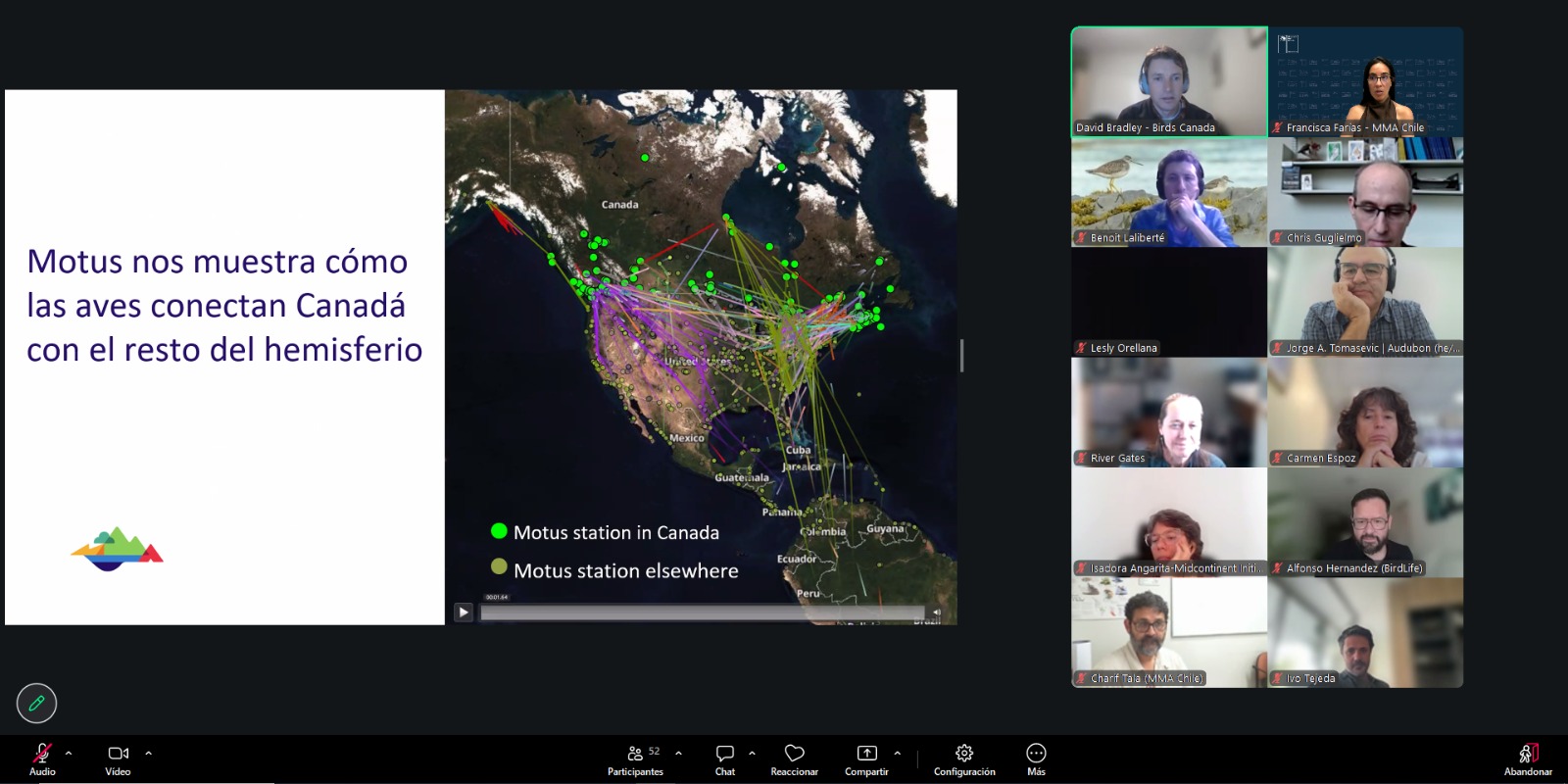Viewport: 1568px width, 784px height.
Task: Click Abandonar to leave the meeting
Action: coord(1528,758)
